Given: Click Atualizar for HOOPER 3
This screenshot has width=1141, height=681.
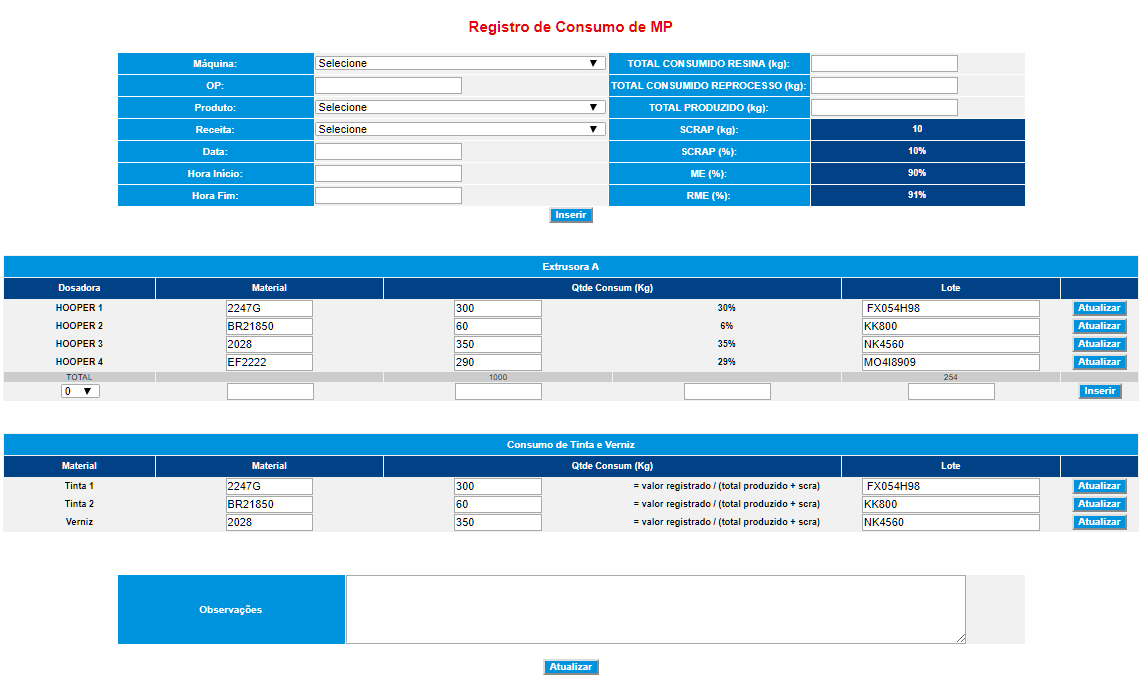Looking at the screenshot, I should (x=1099, y=344).
